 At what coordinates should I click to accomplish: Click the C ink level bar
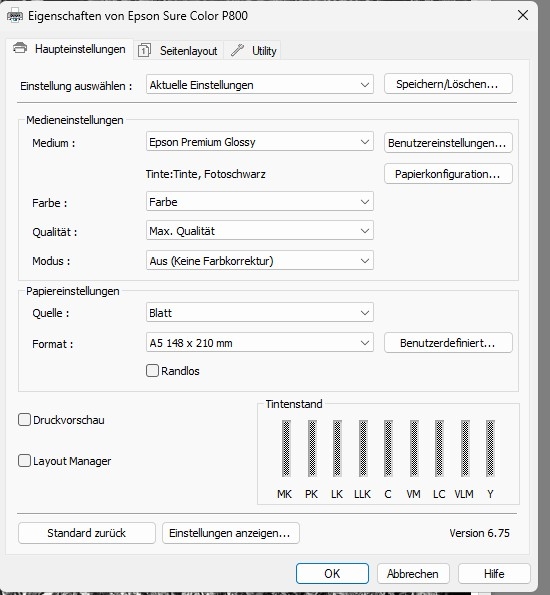tap(388, 448)
